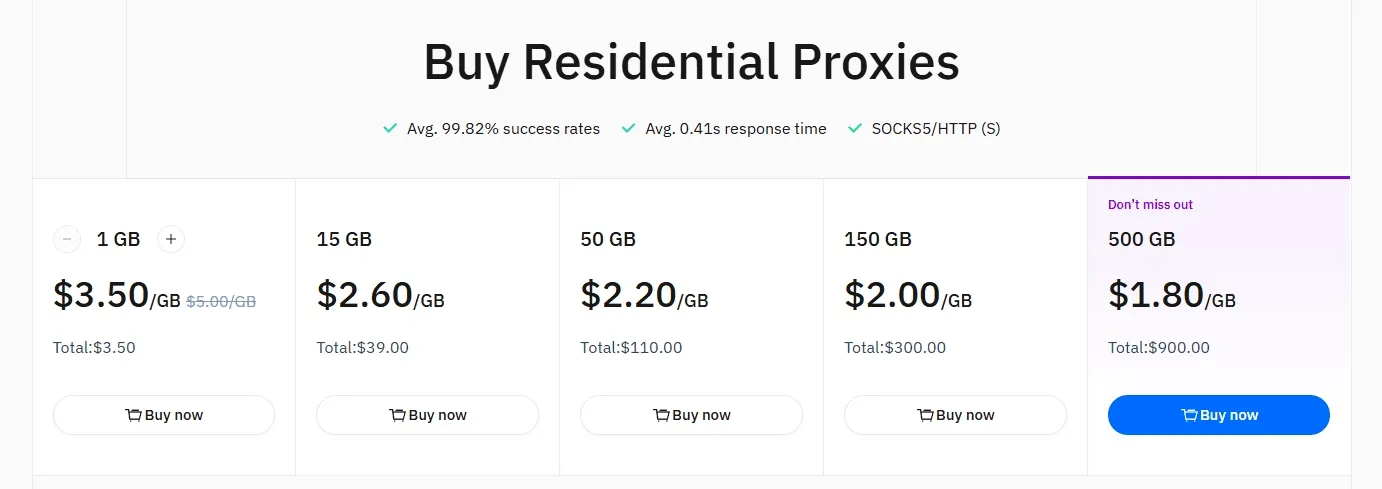
Task: Click cart icon in 15 GB plan button
Action: pyautogui.click(x=397, y=415)
